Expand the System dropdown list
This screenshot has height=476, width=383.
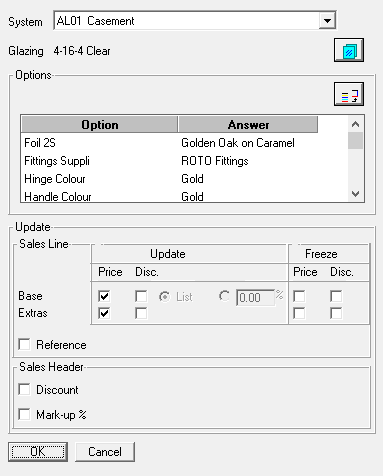click(327, 21)
